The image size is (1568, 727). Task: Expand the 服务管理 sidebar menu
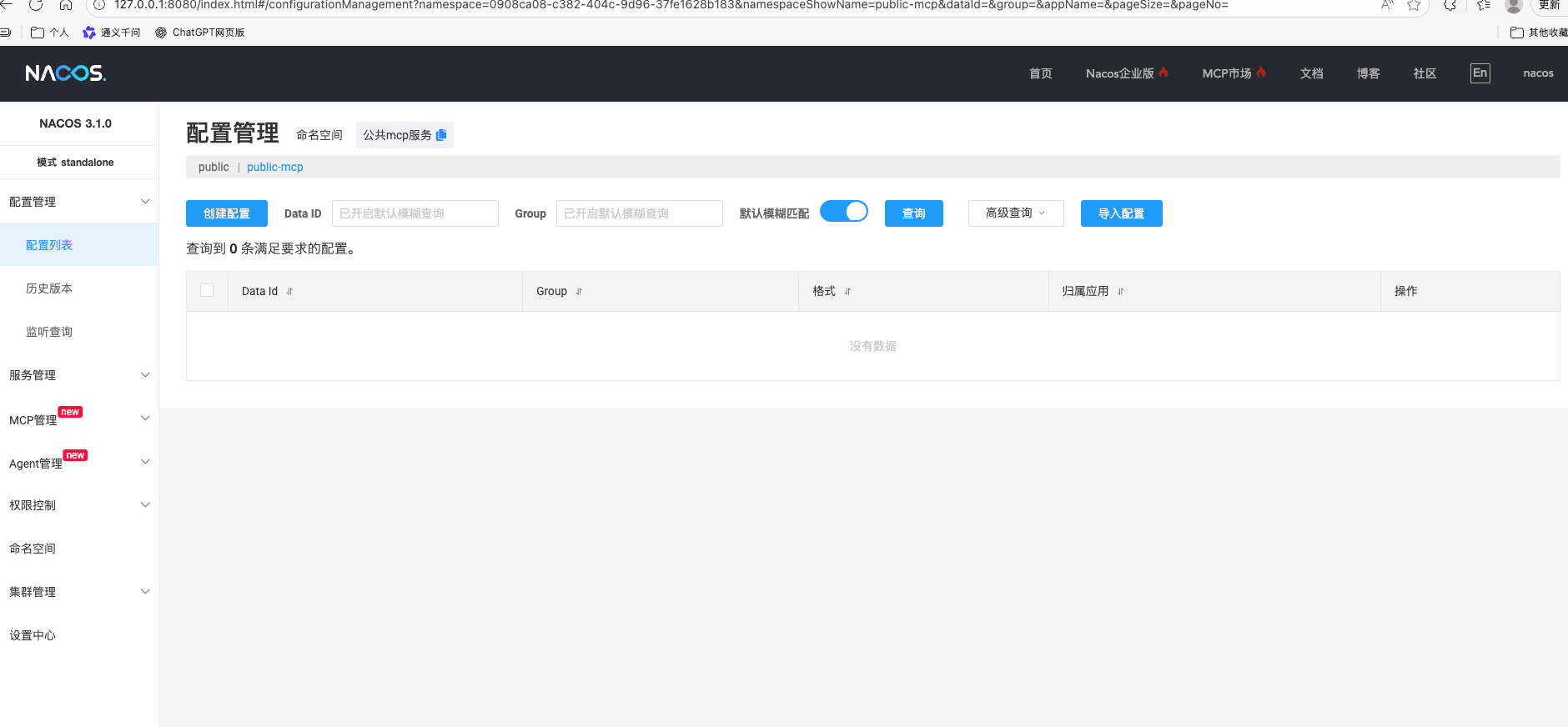[78, 375]
